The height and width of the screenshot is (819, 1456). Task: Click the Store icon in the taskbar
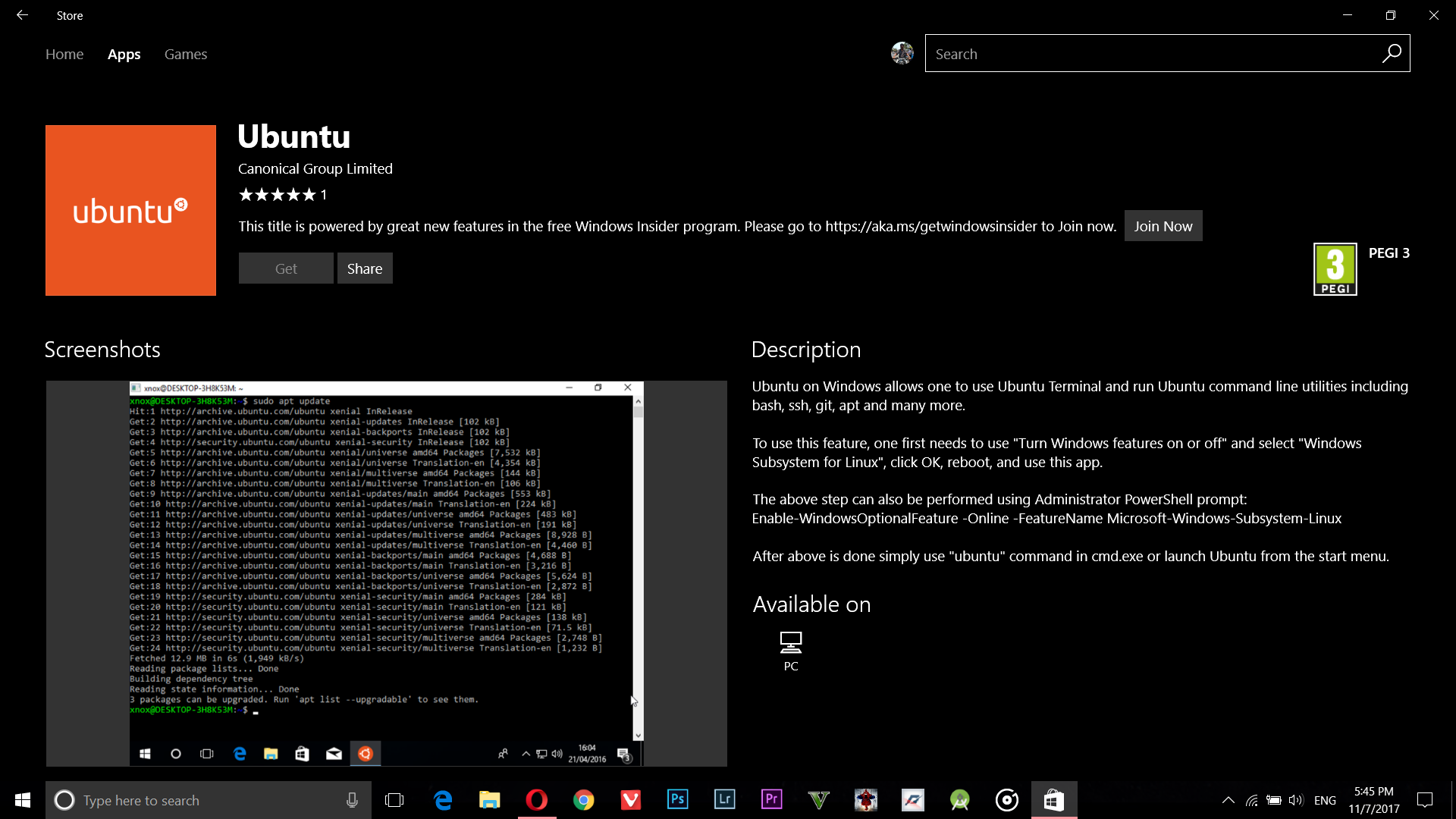(1053, 799)
